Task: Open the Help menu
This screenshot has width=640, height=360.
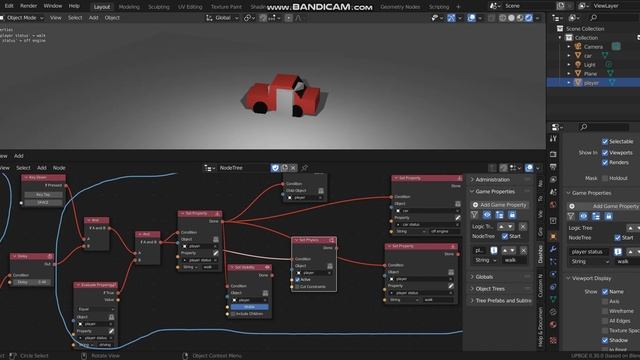Action: tap(74, 6)
